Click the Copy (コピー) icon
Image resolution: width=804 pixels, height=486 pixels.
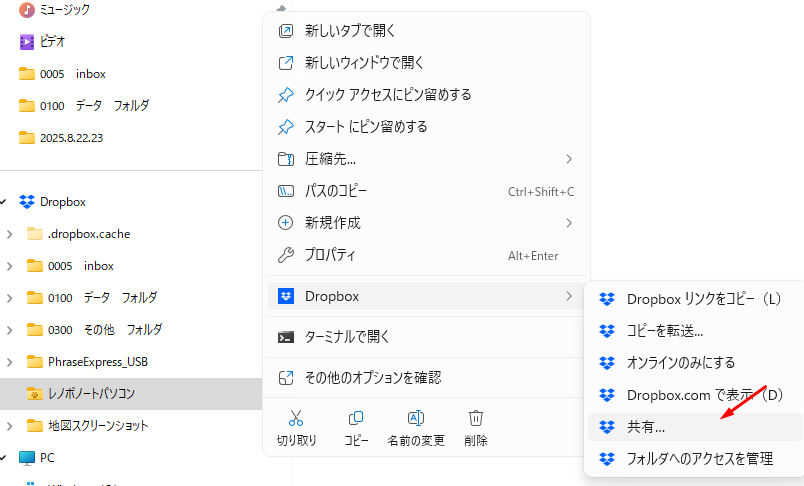click(356, 418)
